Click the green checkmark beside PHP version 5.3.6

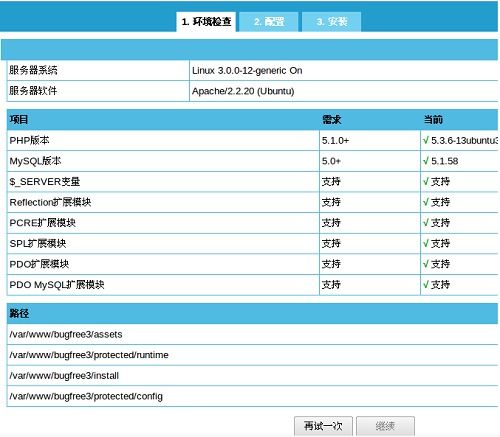tap(426, 140)
